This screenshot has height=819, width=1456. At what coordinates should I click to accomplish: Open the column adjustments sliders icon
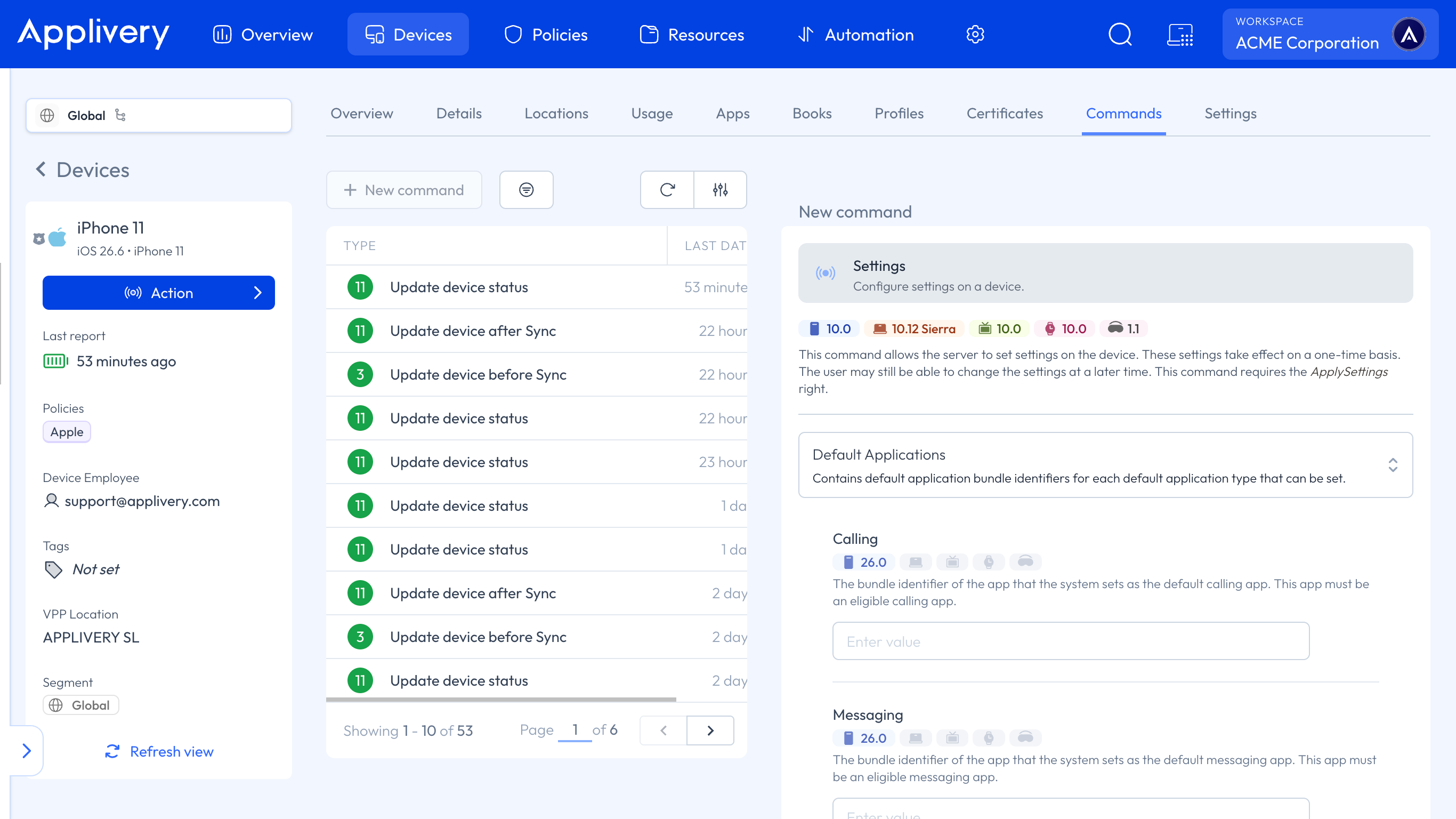pos(720,190)
